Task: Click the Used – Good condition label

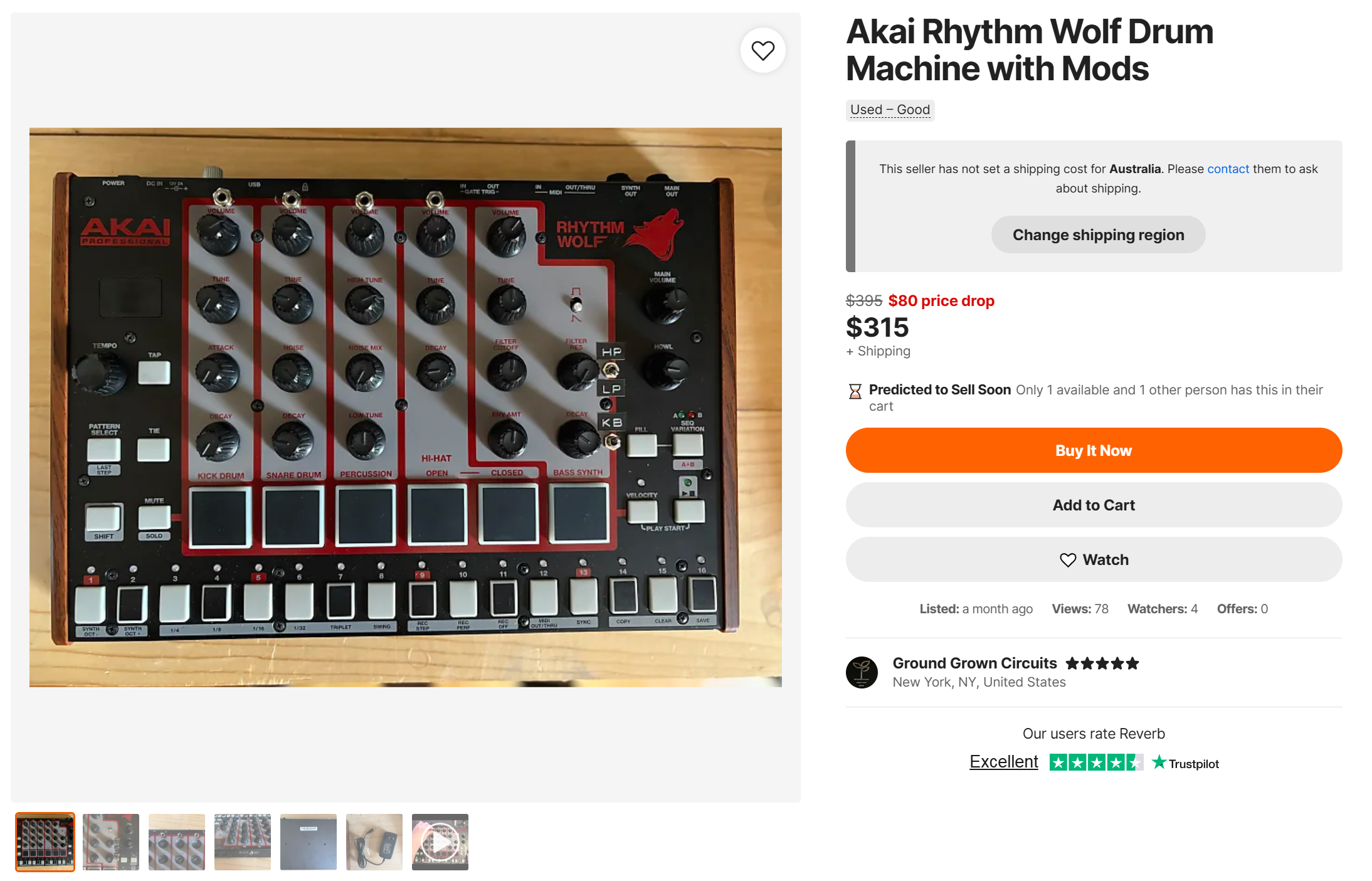Action: point(889,110)
